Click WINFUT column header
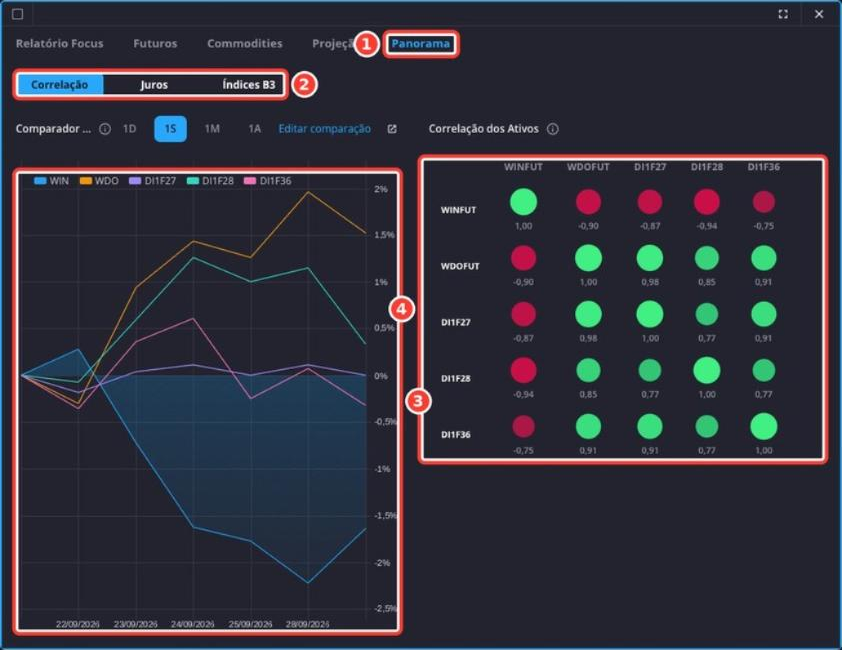Viewport: 842px width, 650px height. pos(524,167)
